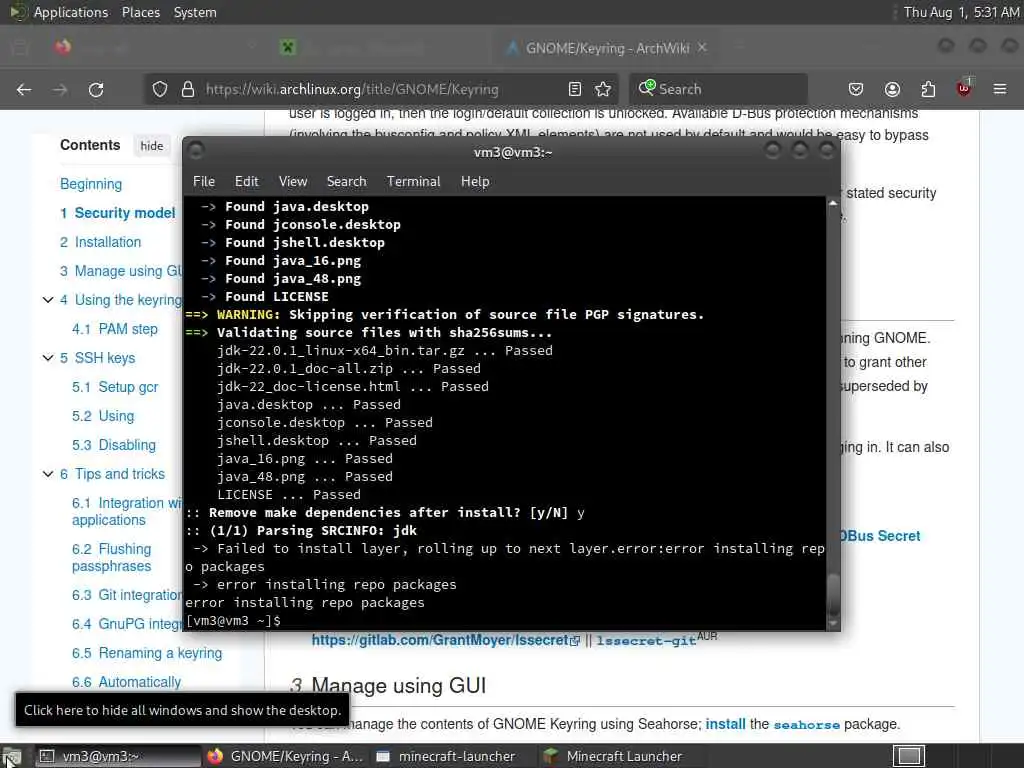Close the GNOME/Keyring ArchWiki tab
The width and height of the screenshot is (1024, 768).
(702, 48)
